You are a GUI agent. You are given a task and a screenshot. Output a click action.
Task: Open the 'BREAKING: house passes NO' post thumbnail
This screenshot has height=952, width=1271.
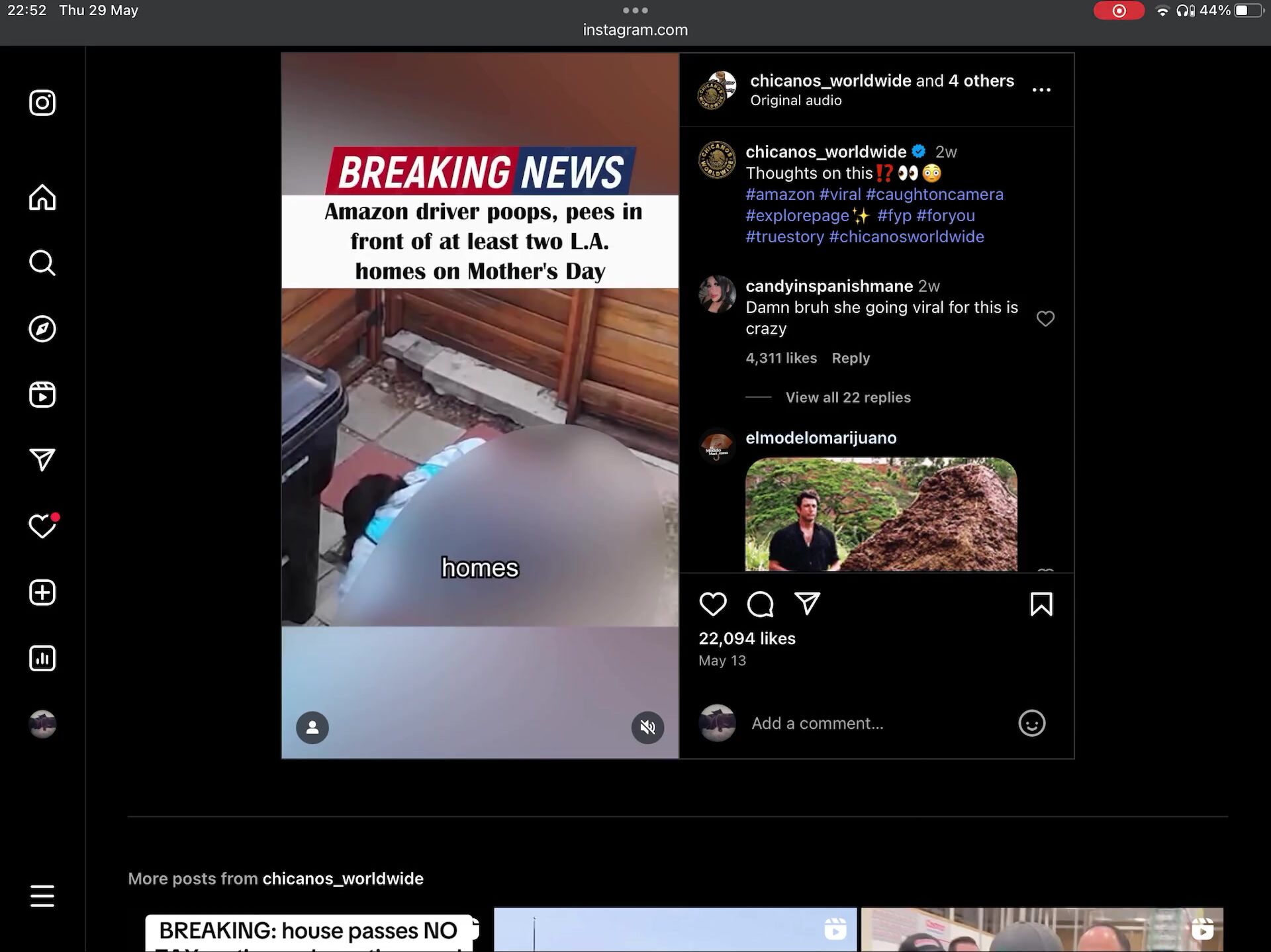[308, 930]
